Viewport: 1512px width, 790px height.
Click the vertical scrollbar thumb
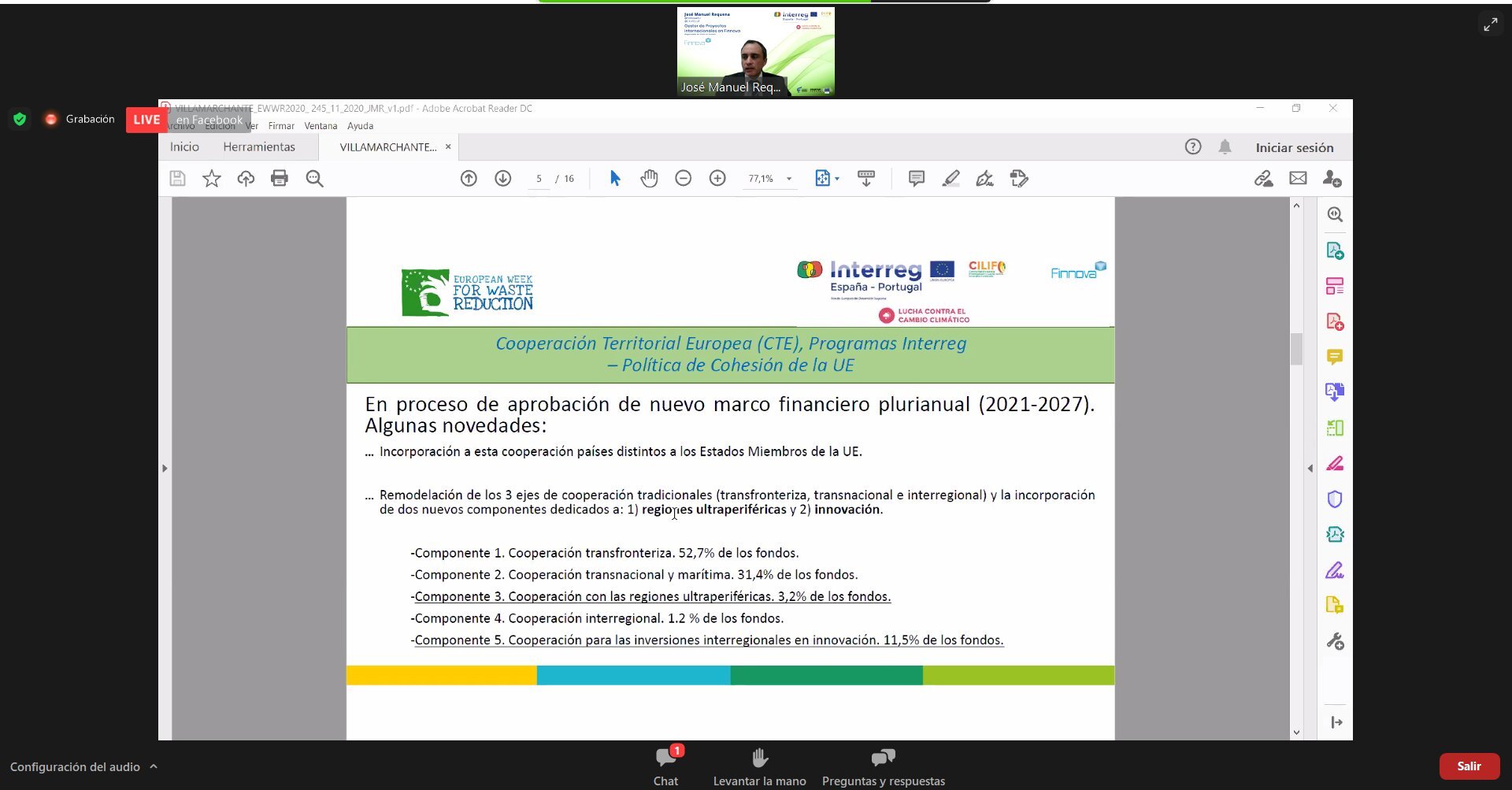[x=1296, y=349]
